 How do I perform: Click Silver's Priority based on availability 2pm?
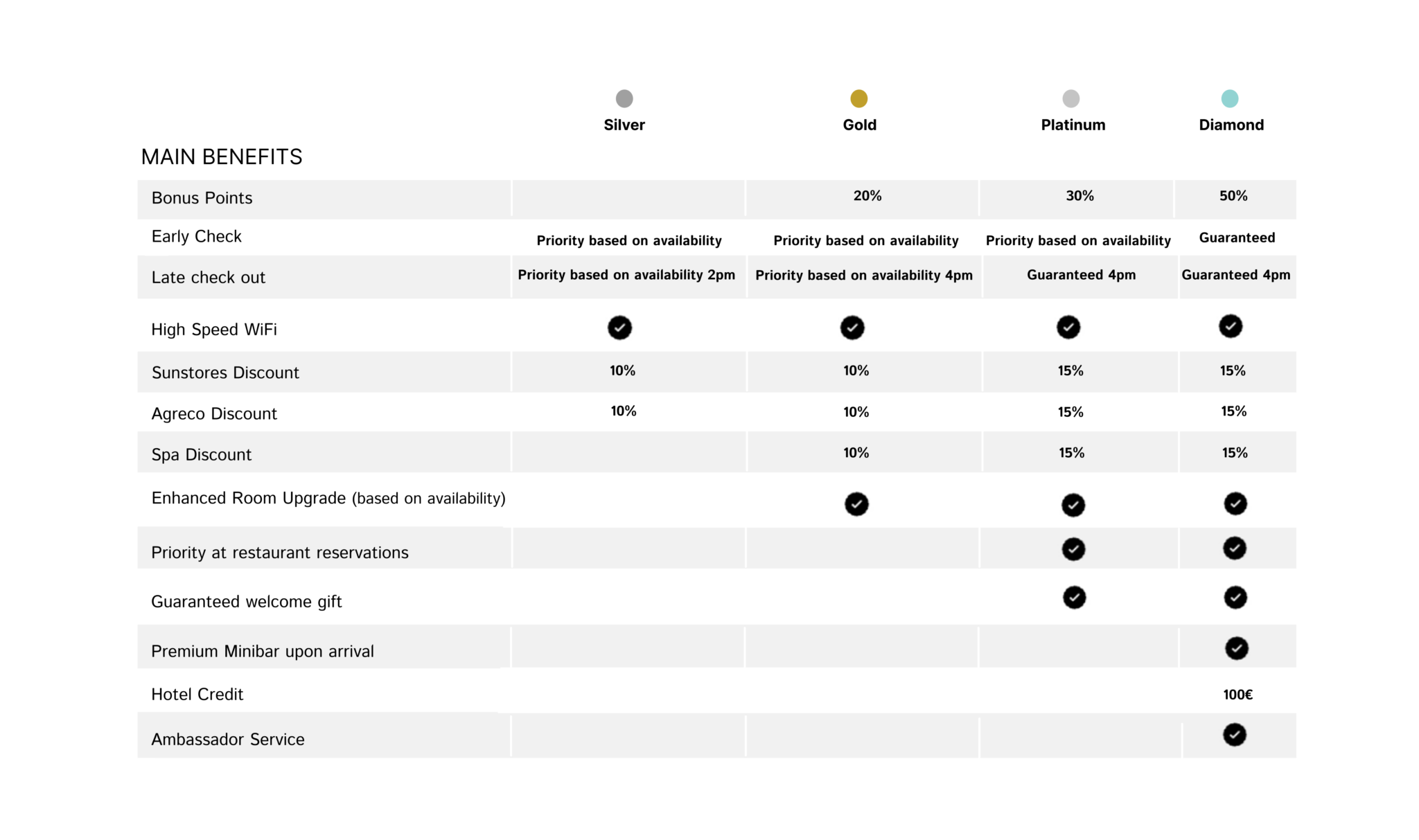tap(626, 275)
